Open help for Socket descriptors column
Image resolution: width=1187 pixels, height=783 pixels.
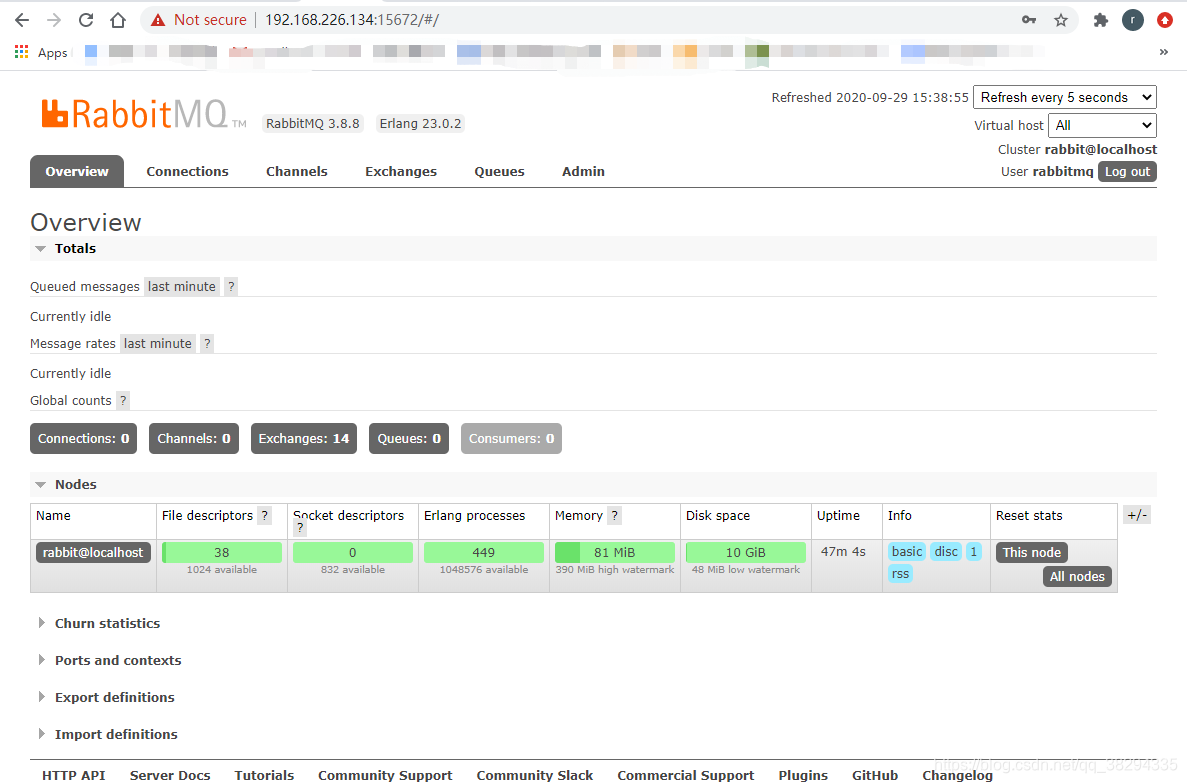tap(300, 528)
